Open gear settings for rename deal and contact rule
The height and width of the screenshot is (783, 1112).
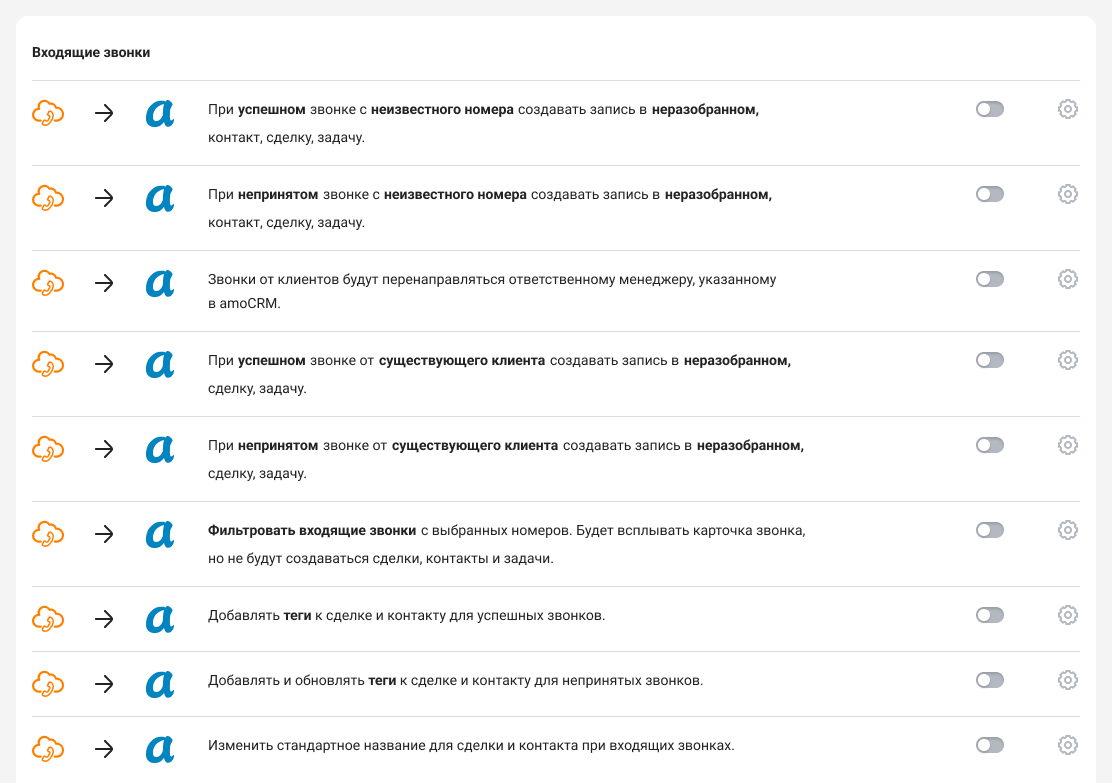click(1067, 745)
